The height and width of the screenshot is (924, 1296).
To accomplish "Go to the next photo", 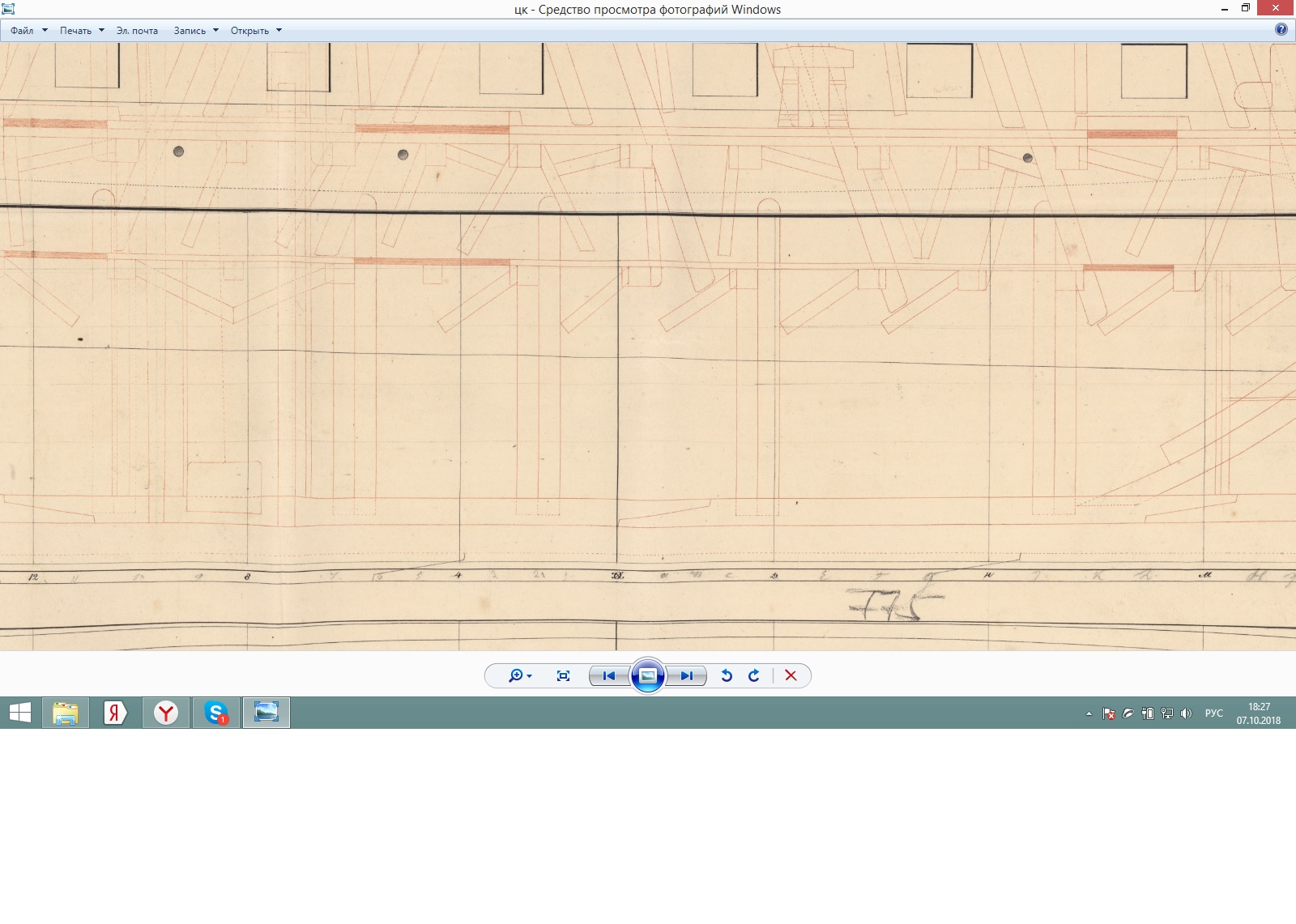I will click(x=687, y=675).
